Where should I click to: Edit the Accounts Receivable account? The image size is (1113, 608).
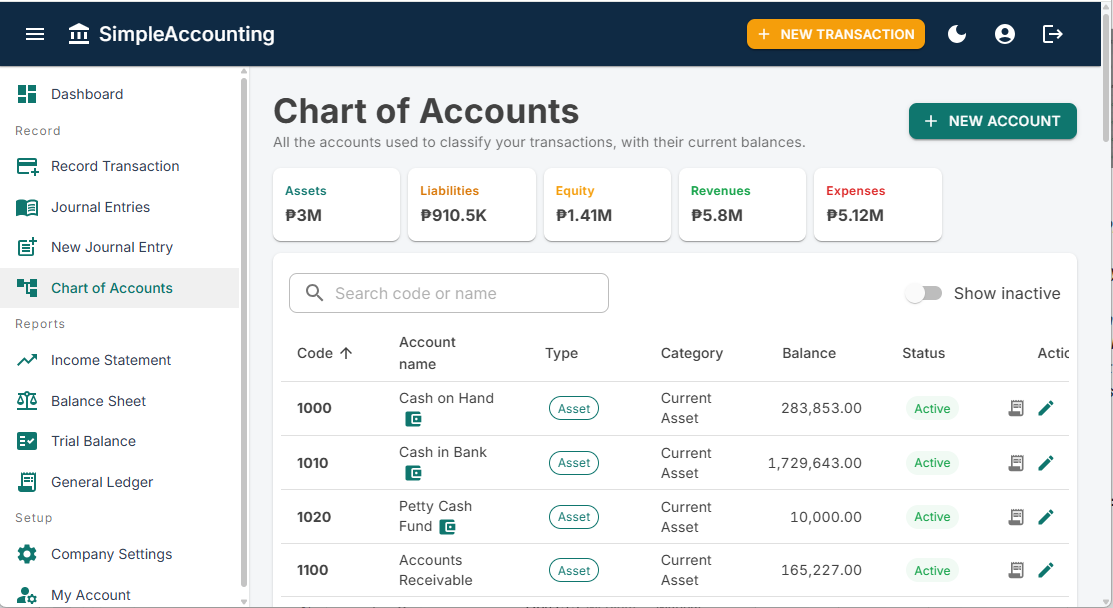coord(1046,570)
